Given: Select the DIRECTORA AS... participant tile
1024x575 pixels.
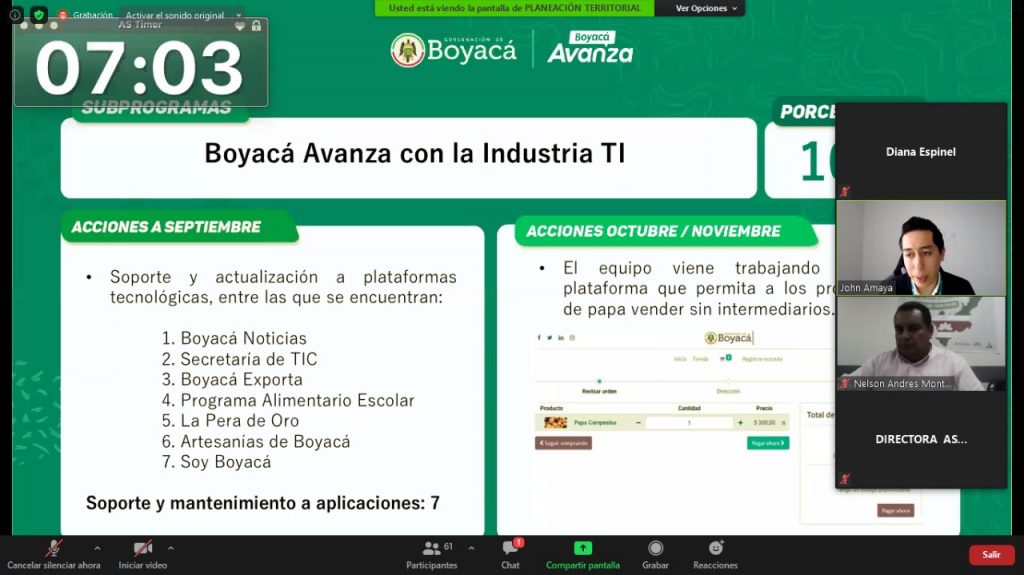Looking at the screenshot, I should click(921, 439).
